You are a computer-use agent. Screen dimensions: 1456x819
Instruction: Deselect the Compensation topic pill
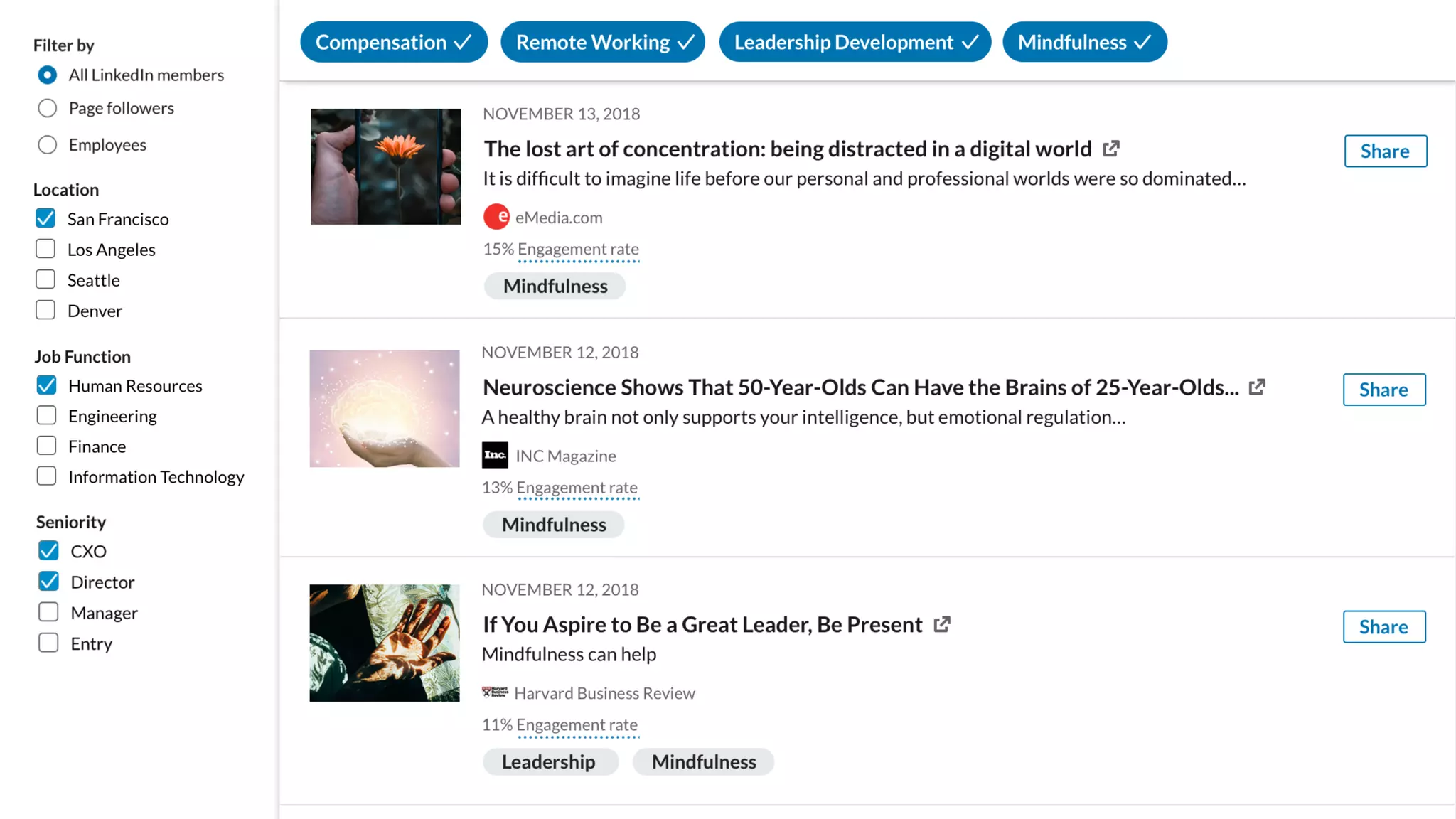point(393,42)
